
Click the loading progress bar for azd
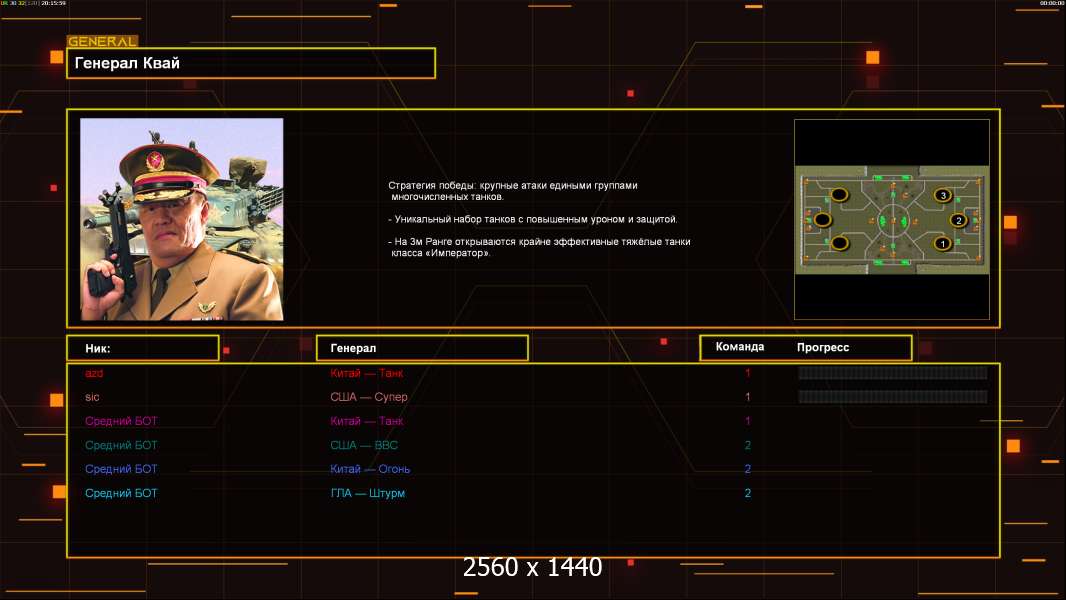[x=892, y=373]
